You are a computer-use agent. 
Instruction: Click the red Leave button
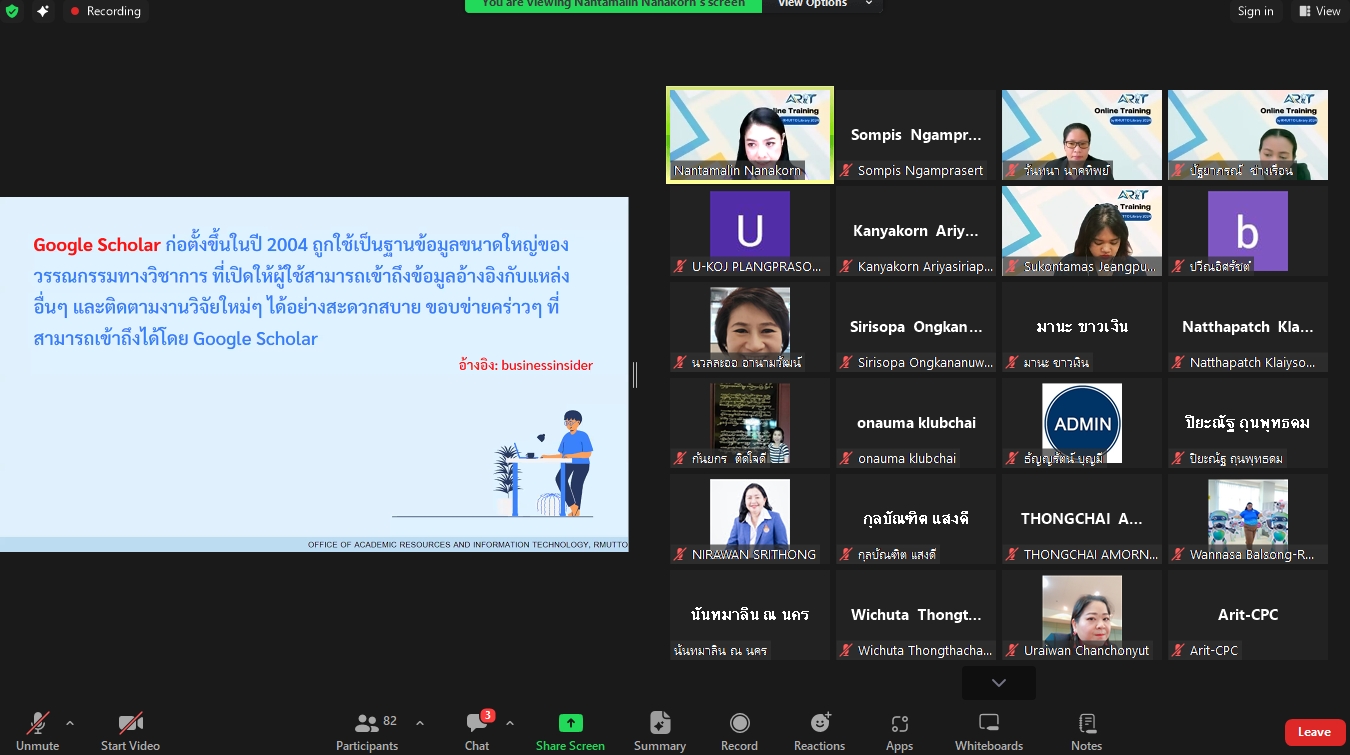1314,732
